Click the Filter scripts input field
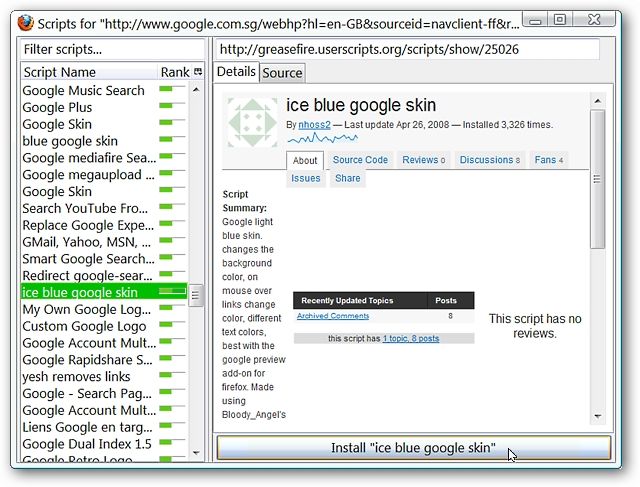 coord(112,49)
